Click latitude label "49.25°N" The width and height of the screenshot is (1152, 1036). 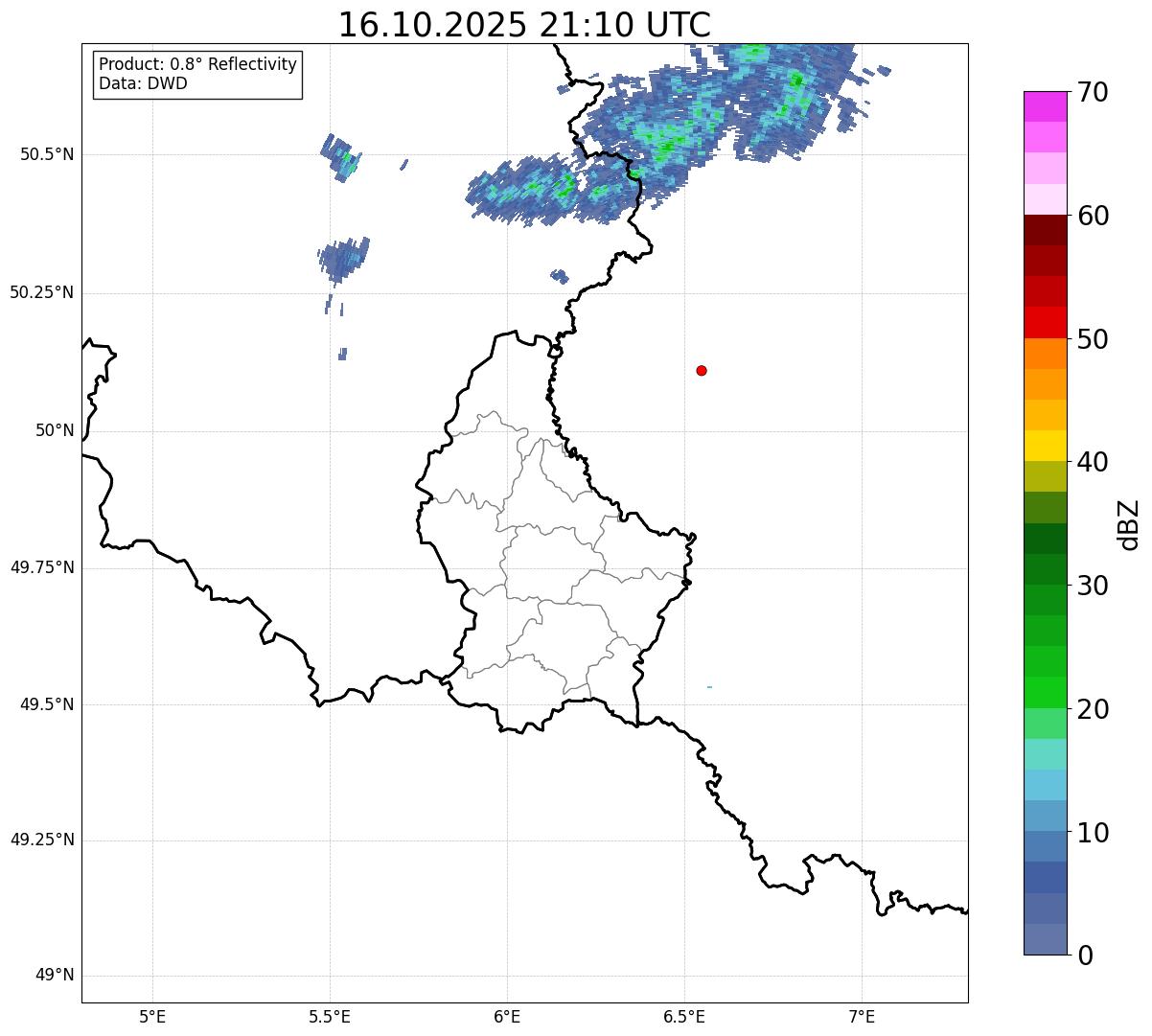(x=42, y=840)
